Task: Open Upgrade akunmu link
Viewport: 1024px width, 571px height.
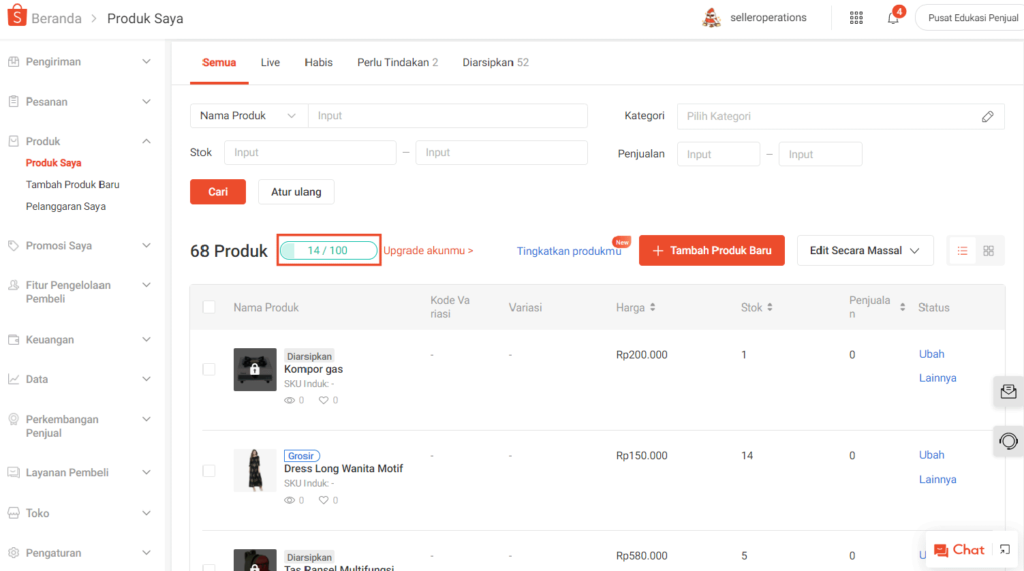Action: (428, 251)
